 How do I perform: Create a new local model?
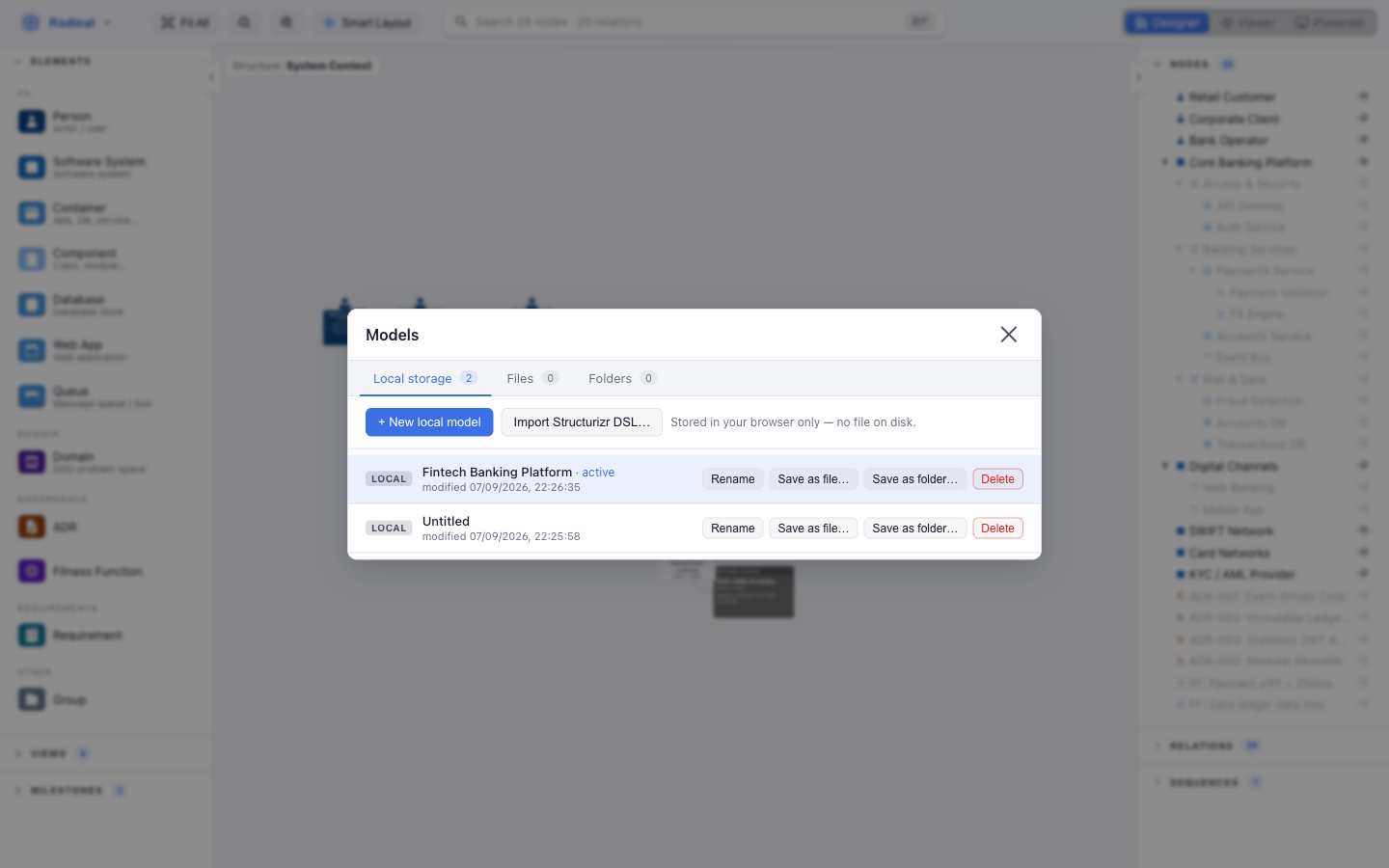tap(429, 422)
